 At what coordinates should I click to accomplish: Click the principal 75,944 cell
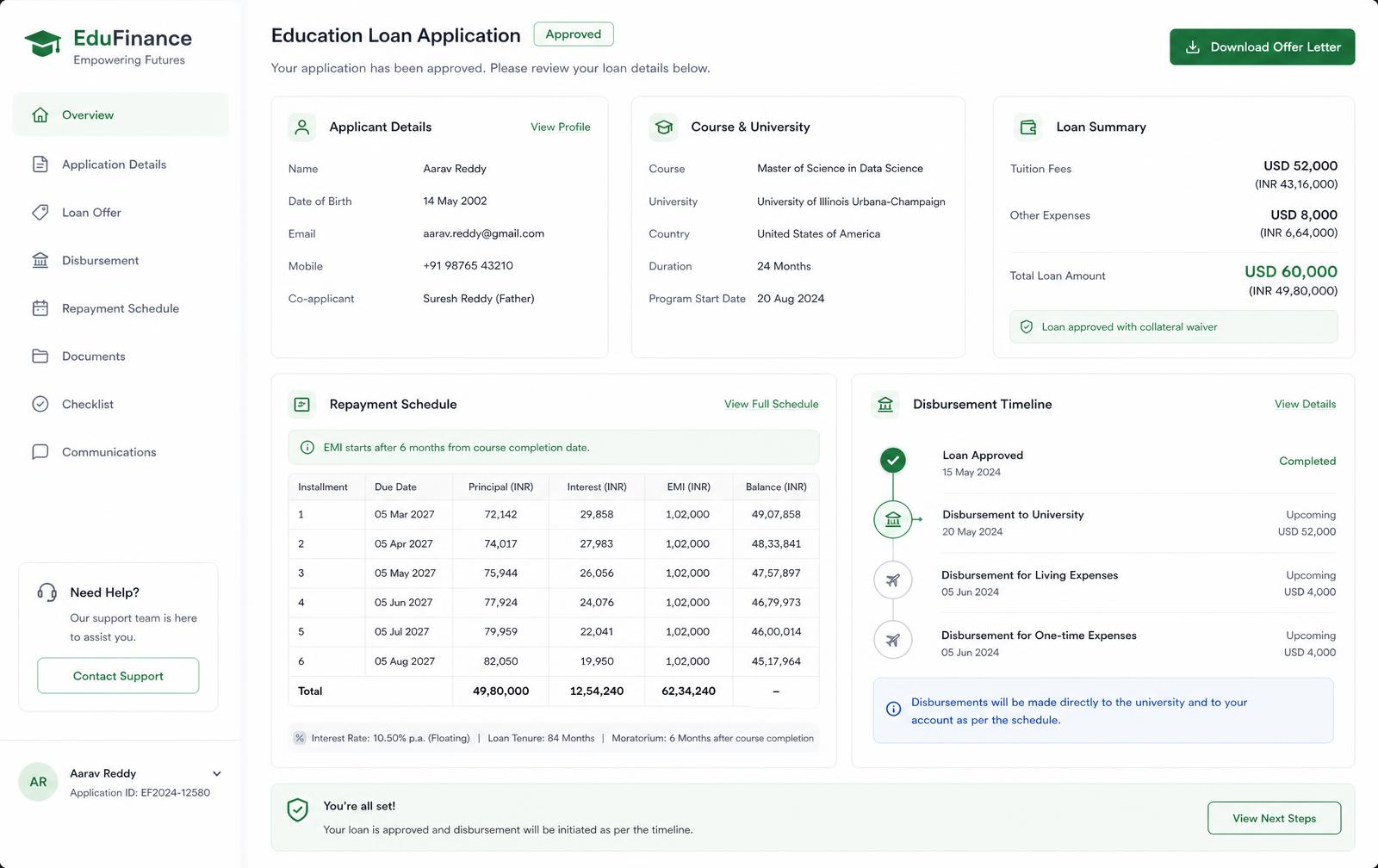pyautogui.click(x=500, y=573)
